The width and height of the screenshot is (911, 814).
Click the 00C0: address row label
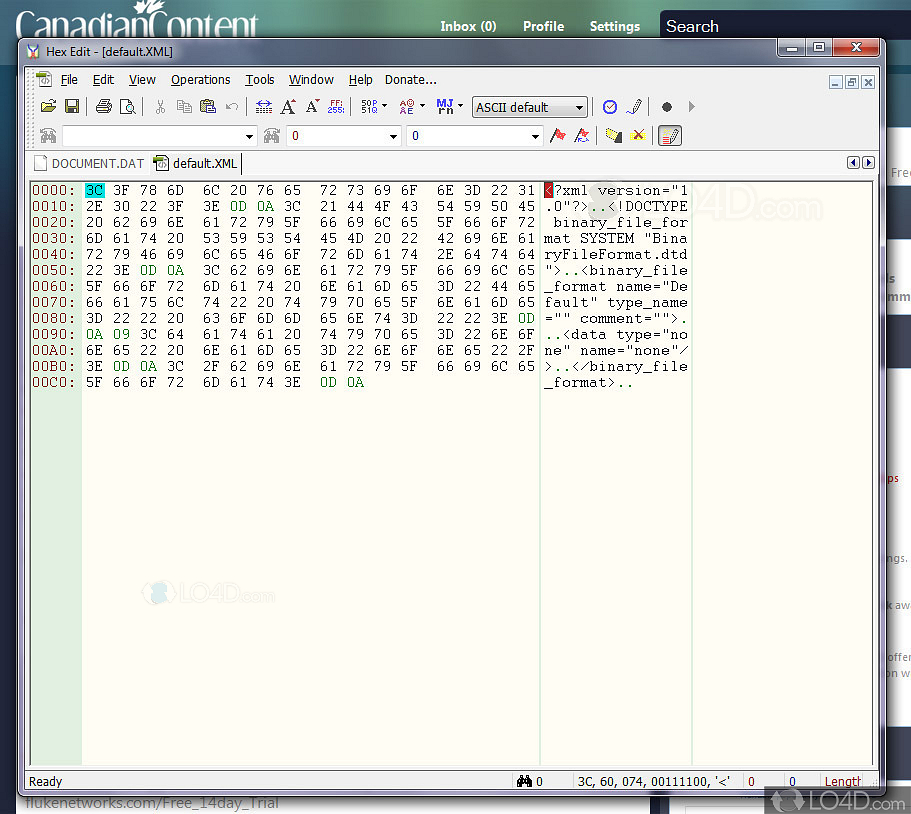tap(54, 382)
